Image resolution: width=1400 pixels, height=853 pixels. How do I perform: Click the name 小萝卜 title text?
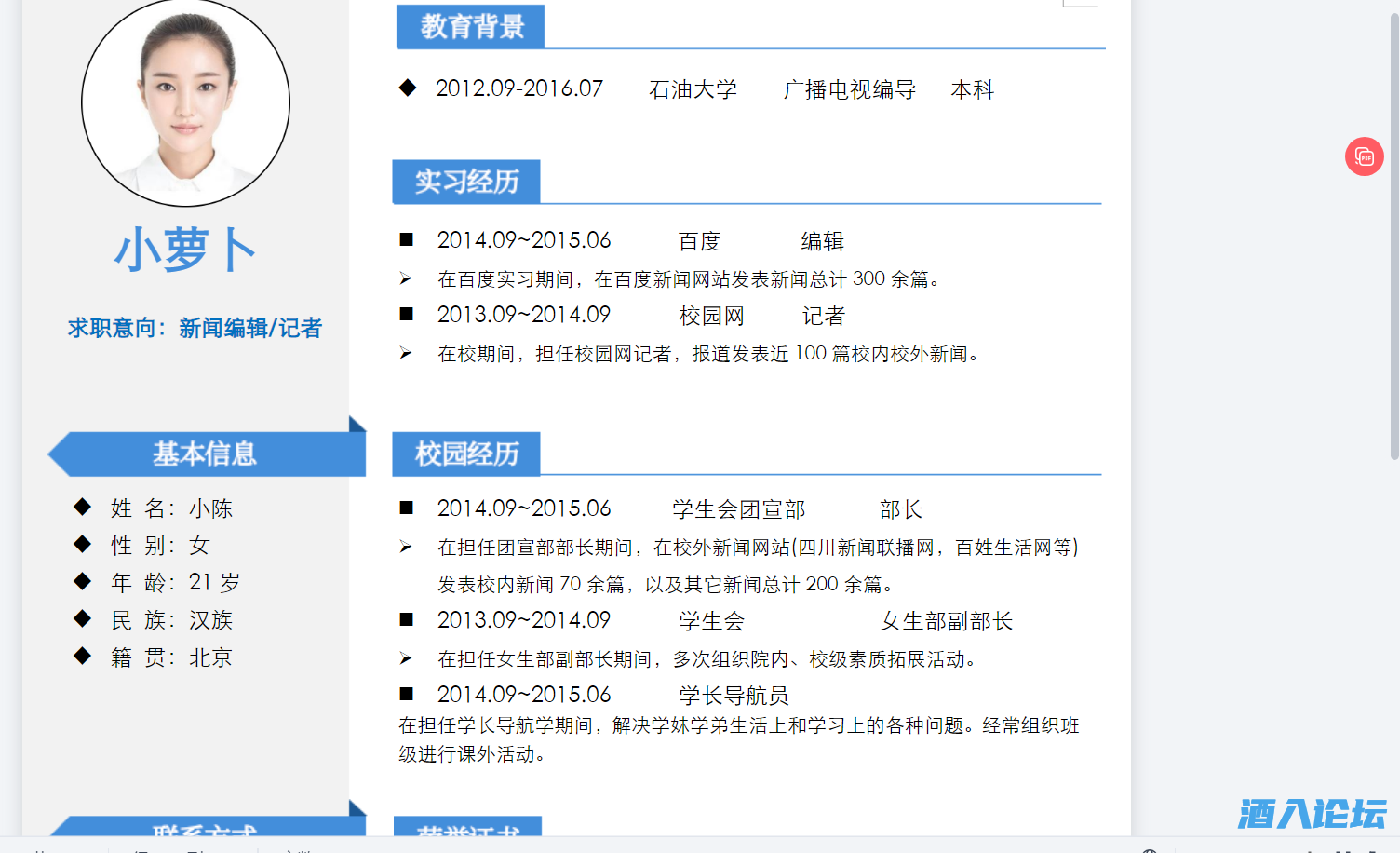point(185,250)
